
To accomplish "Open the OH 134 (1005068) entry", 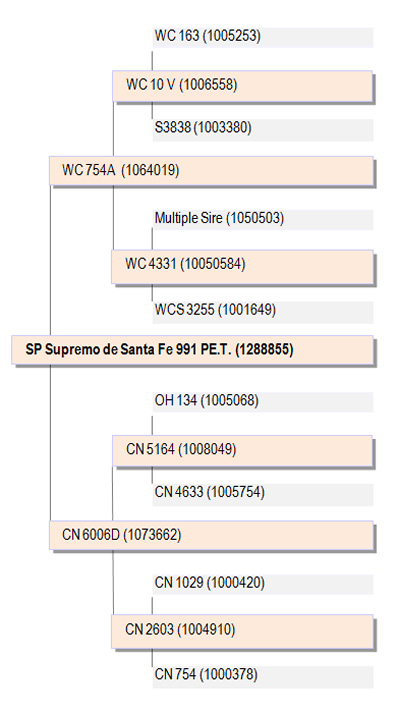I will (x=263, y=402).
